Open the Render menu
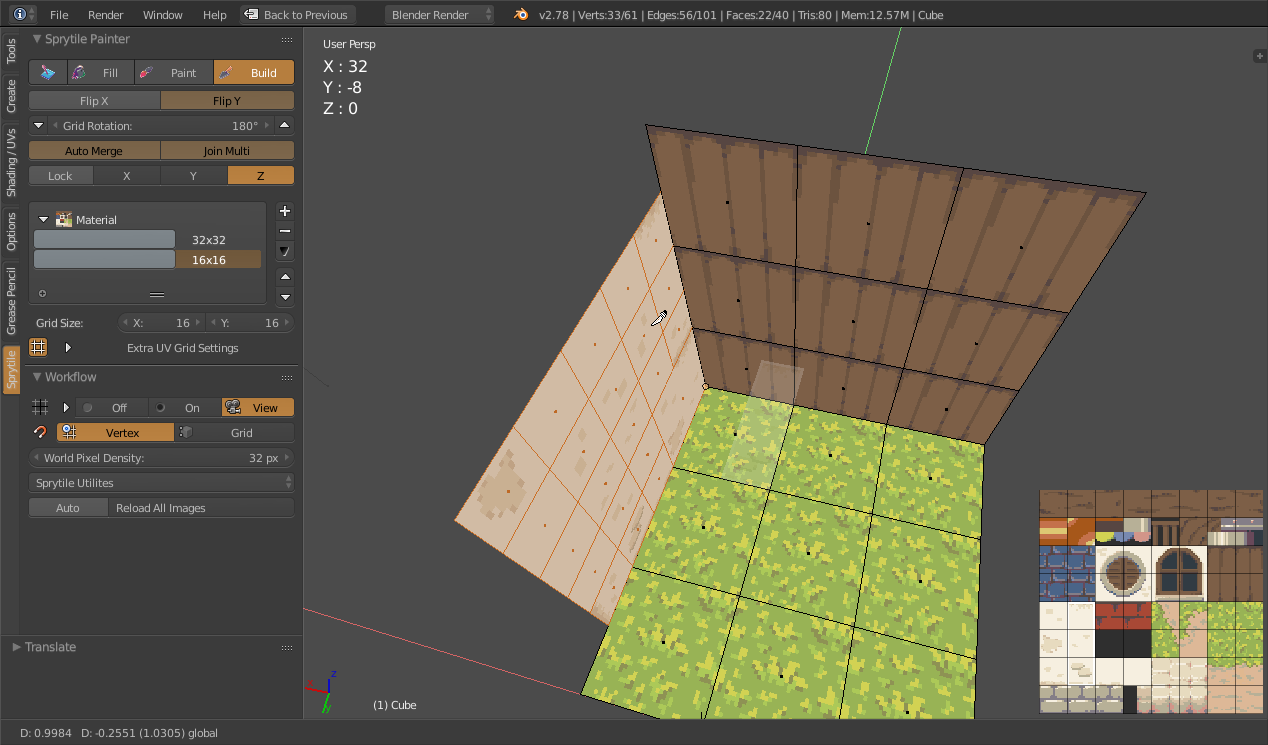This screenshot has width=1268, height=745. 106,15
